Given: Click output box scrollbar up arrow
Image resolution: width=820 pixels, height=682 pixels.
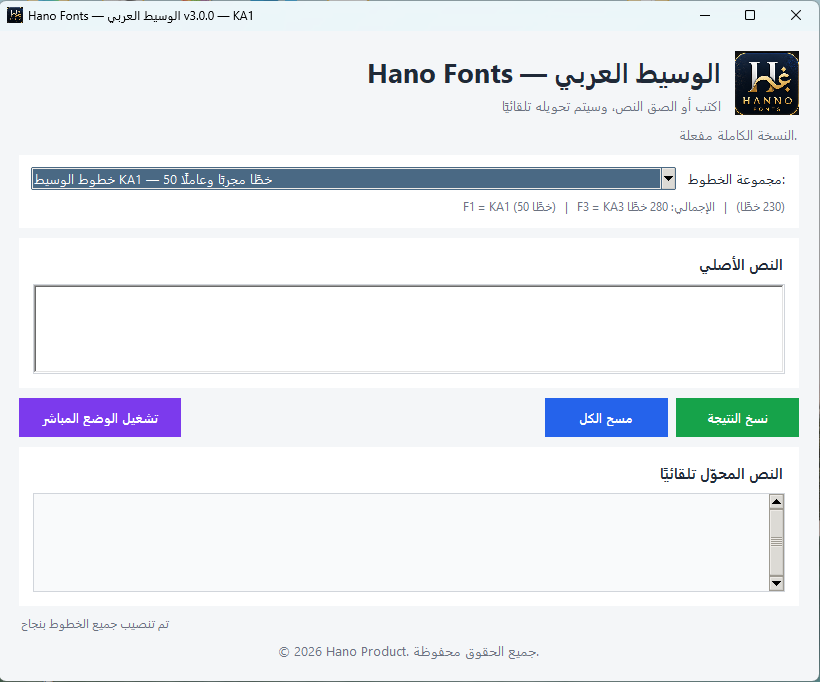Looking at the screenshot, I should [777, 502].
